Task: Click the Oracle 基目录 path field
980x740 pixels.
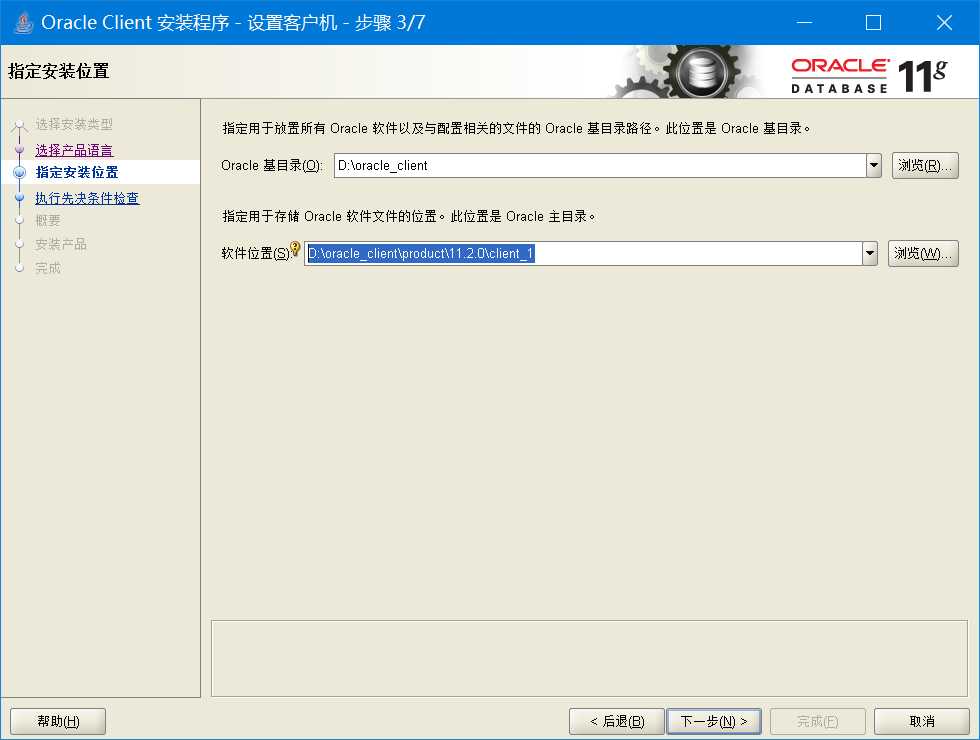Action: [x=600, y=166]
